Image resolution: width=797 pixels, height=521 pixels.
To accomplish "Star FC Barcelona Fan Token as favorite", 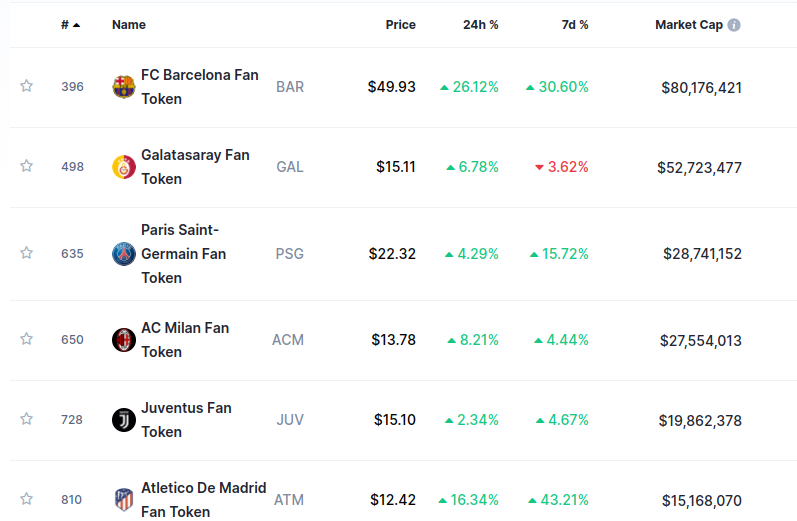I will 27,86.
